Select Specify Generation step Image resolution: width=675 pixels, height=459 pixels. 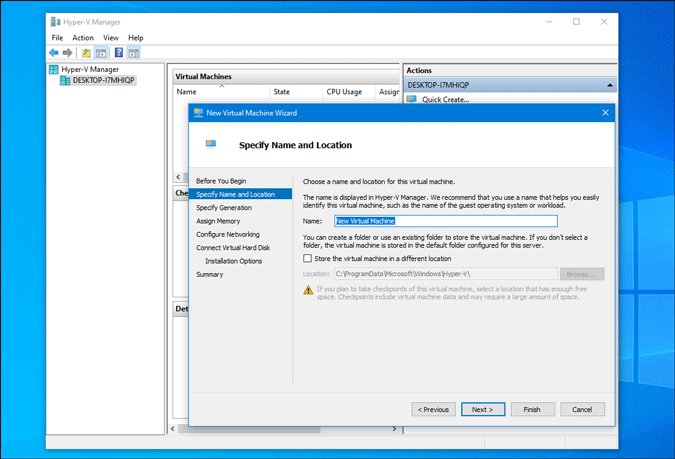point(224,208)
